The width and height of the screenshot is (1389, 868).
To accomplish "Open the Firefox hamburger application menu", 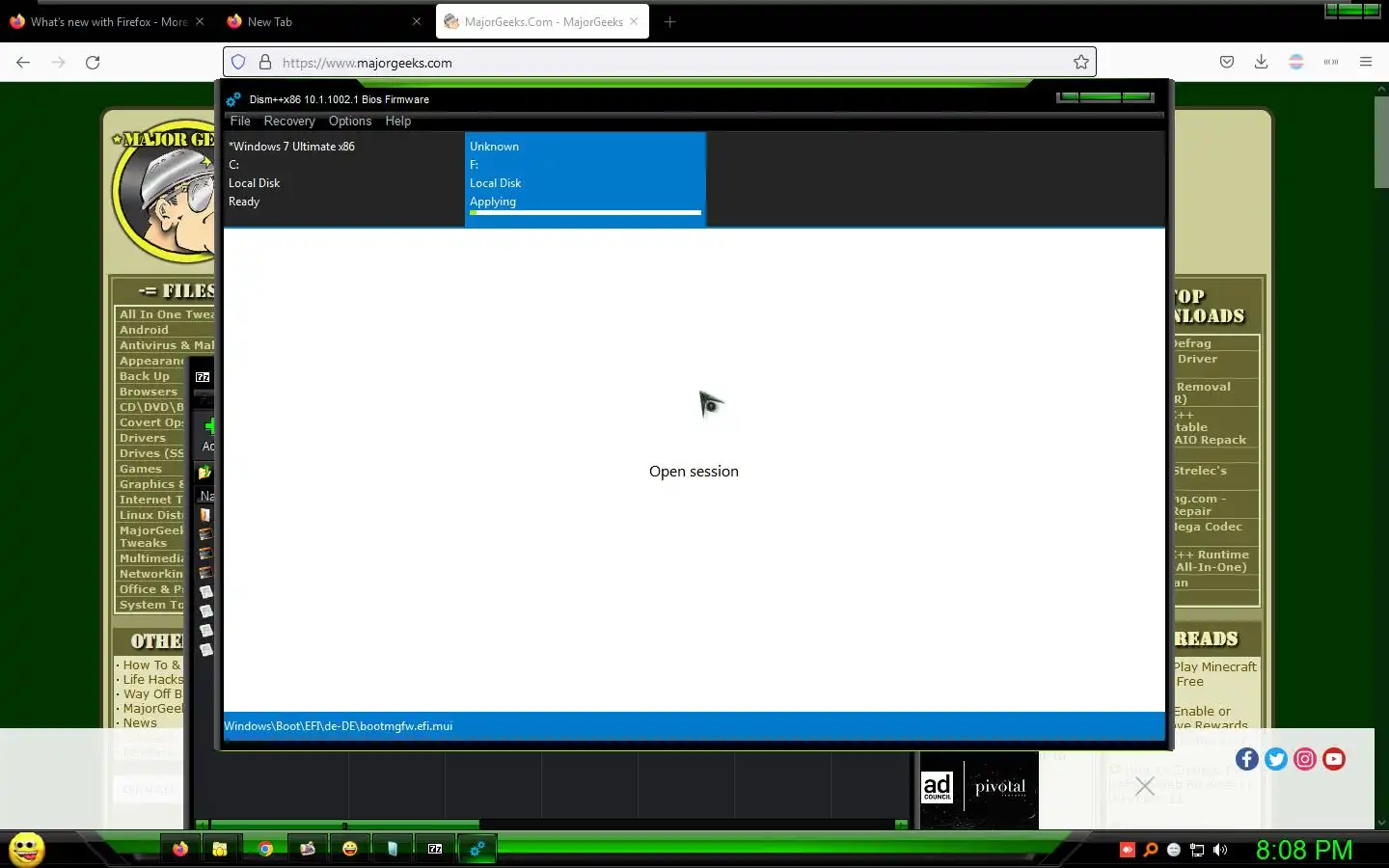I will tap(1366, 62).
